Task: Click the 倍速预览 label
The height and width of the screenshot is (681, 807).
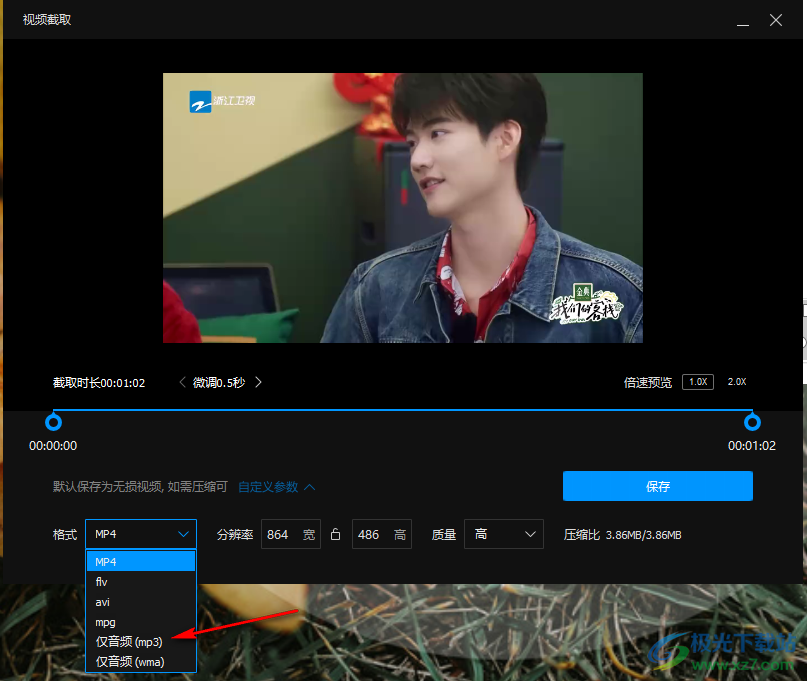Action: [648, 382]
